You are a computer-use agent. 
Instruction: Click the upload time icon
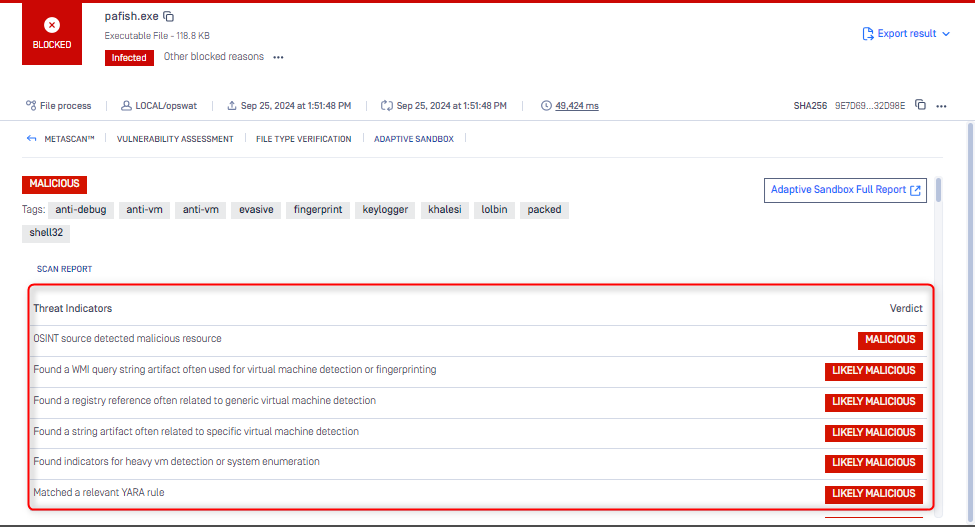pos(232,106)
